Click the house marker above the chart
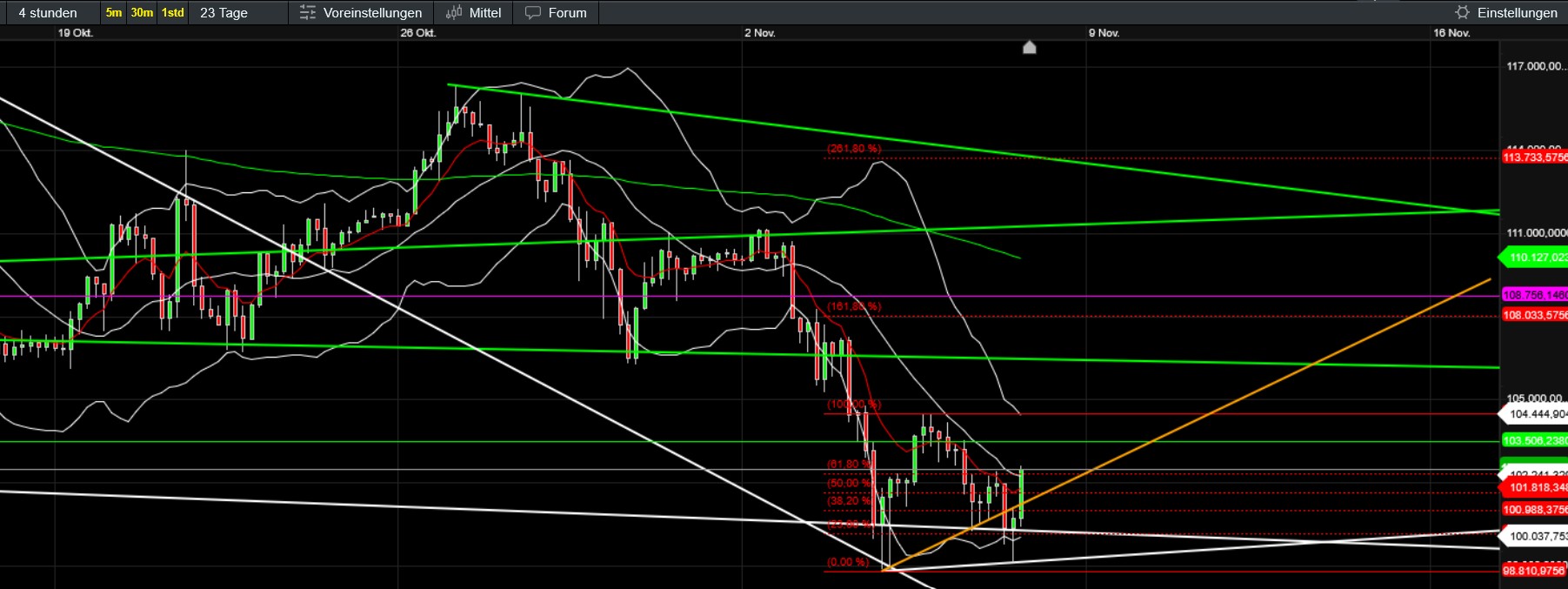This screenshot has width=1568, height=589. coord(1030,47)
